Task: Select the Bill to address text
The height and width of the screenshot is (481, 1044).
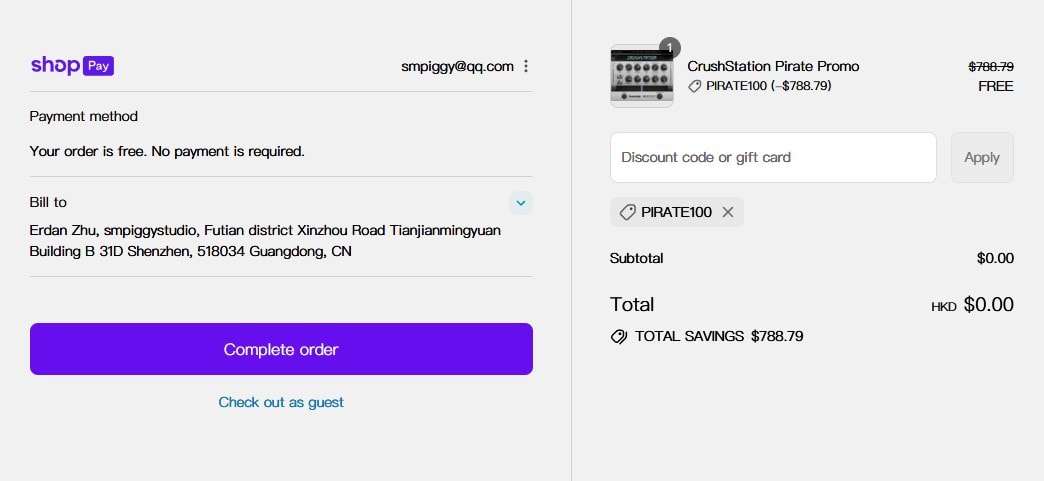Action: [265, 241]
